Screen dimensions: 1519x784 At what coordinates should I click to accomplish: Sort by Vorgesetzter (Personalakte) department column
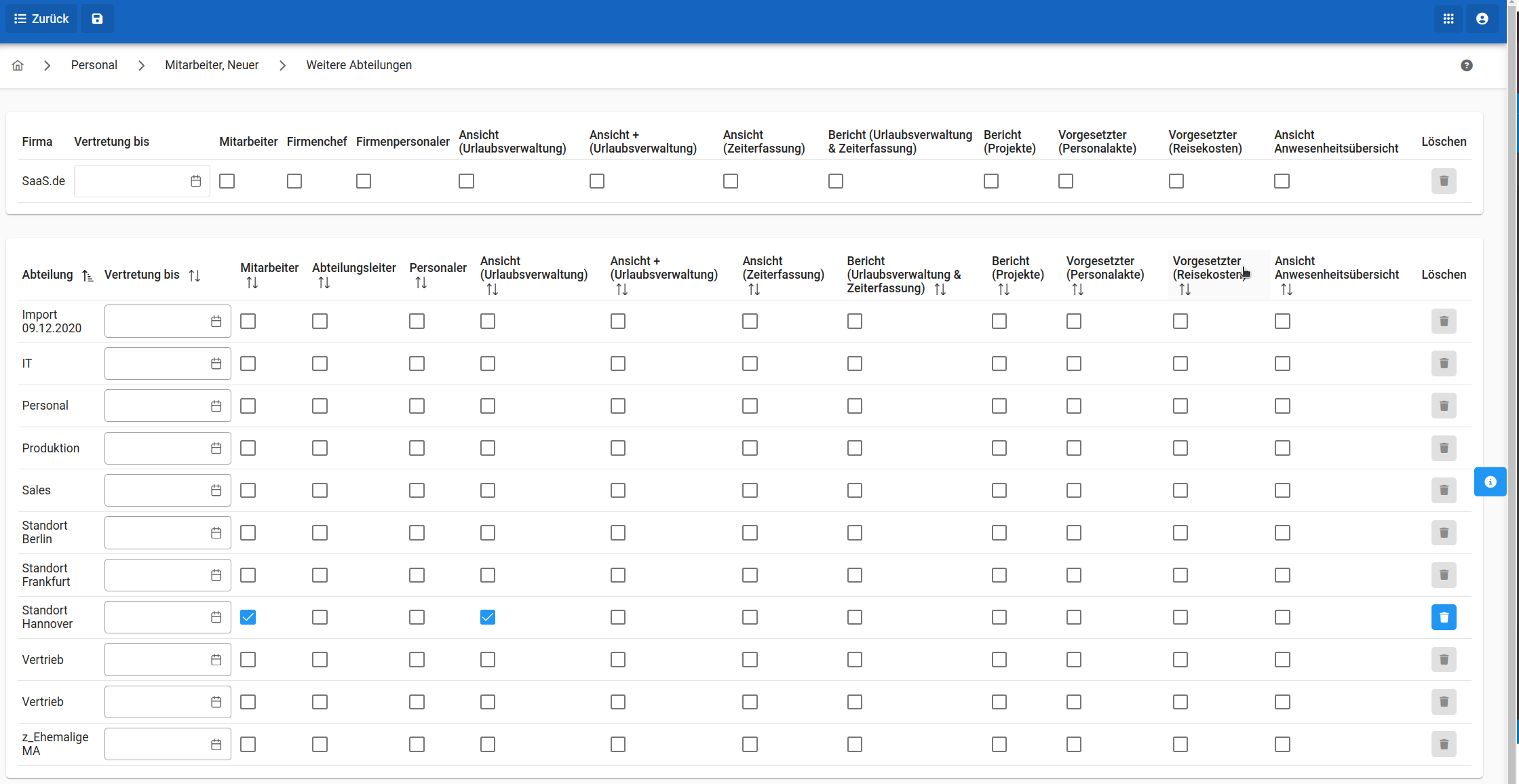pos(1078,290)
